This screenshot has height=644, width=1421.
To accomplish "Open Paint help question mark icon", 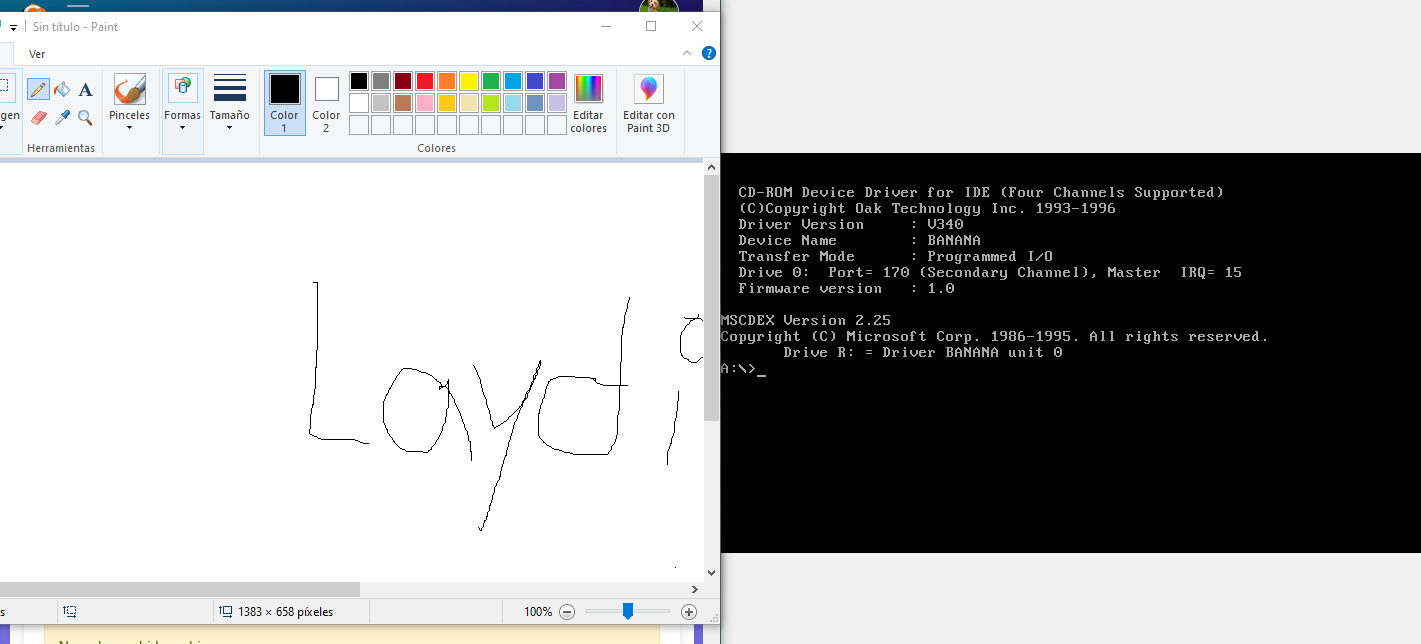I will coord(710,53).
